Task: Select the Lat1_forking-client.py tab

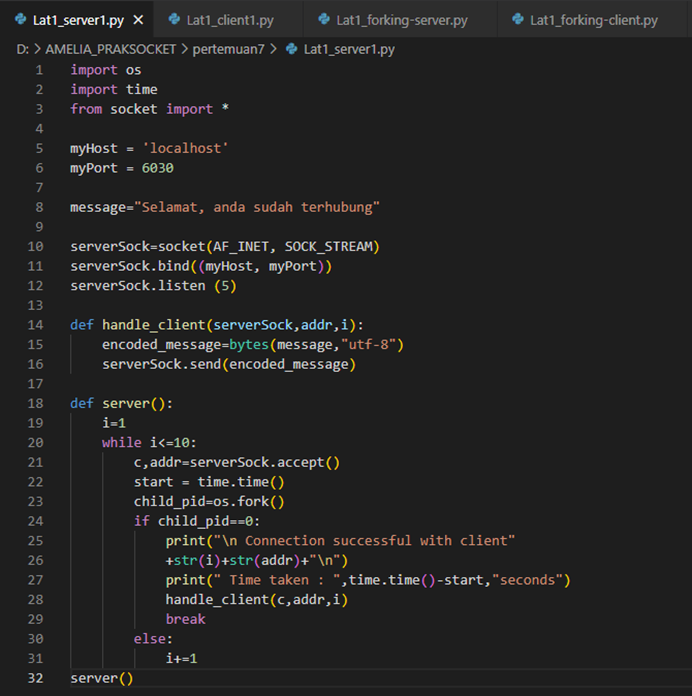Action: tap(593, 20)
